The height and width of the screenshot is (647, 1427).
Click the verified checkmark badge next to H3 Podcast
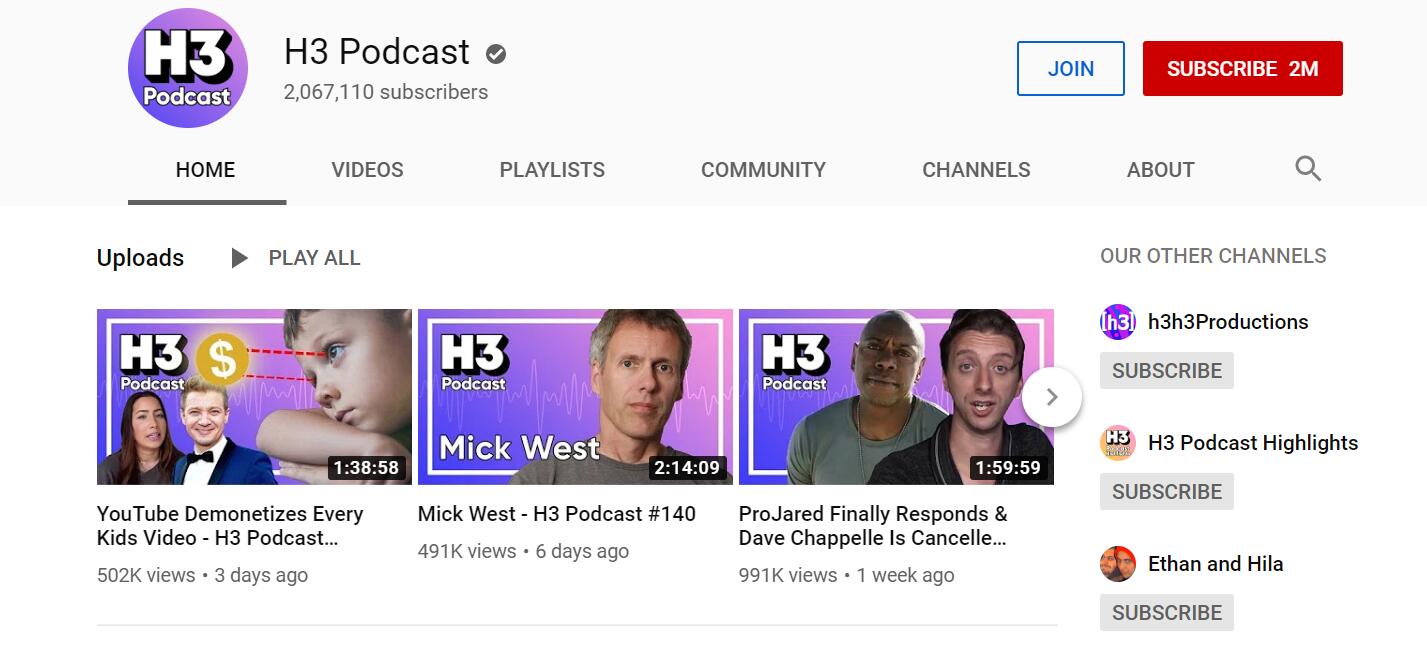496,54
